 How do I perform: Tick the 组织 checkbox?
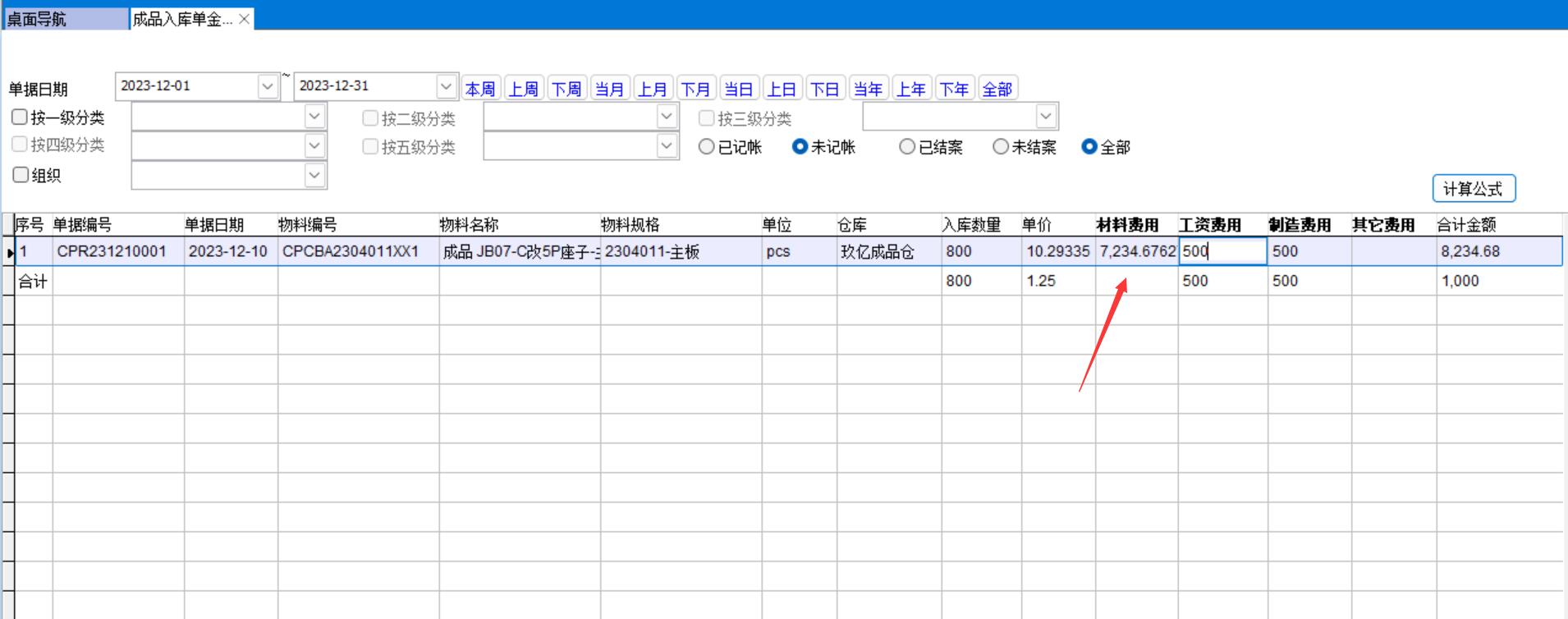coord(21,175)
